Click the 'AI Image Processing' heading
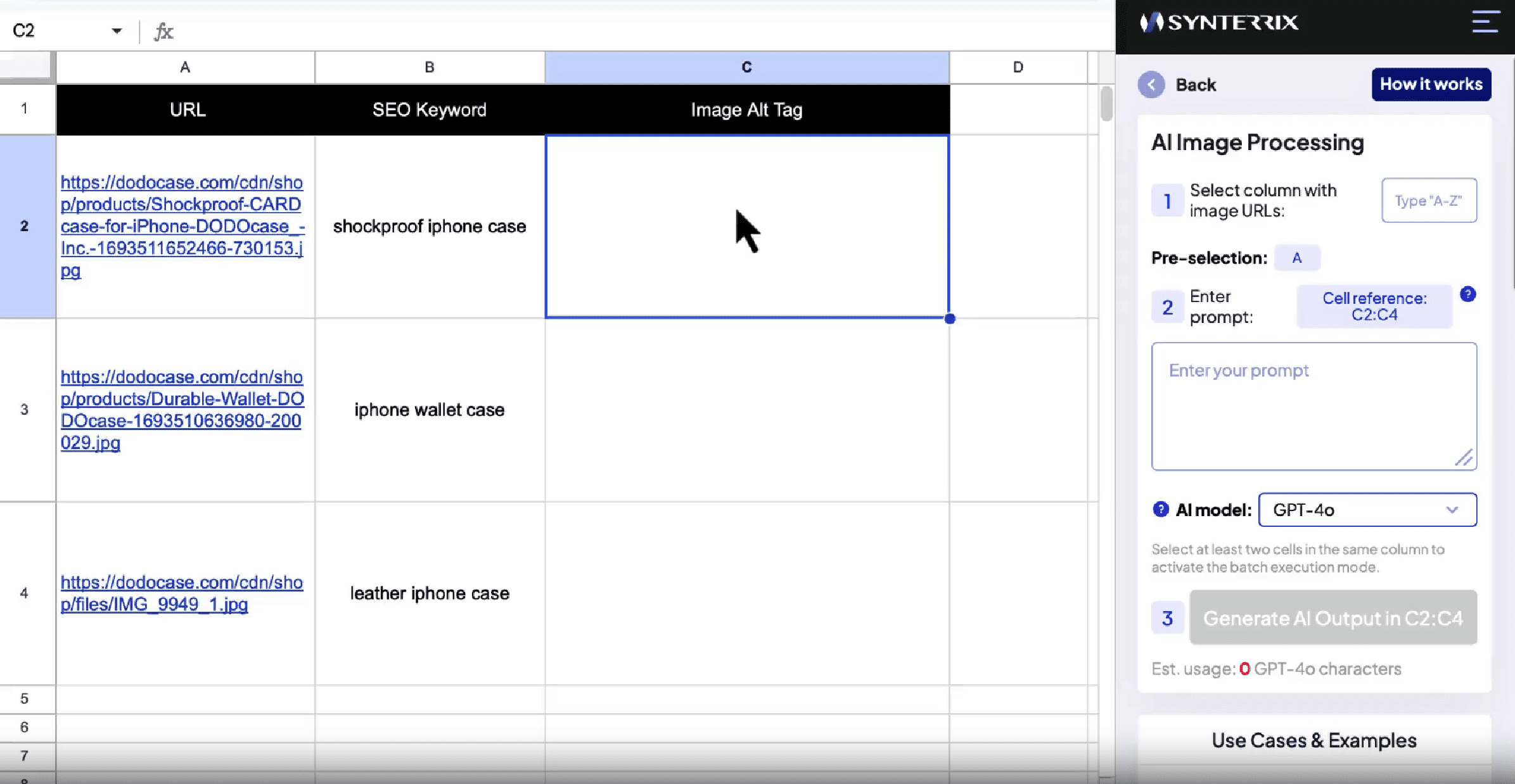The image size is (1515, 784). coord(1257,142)
